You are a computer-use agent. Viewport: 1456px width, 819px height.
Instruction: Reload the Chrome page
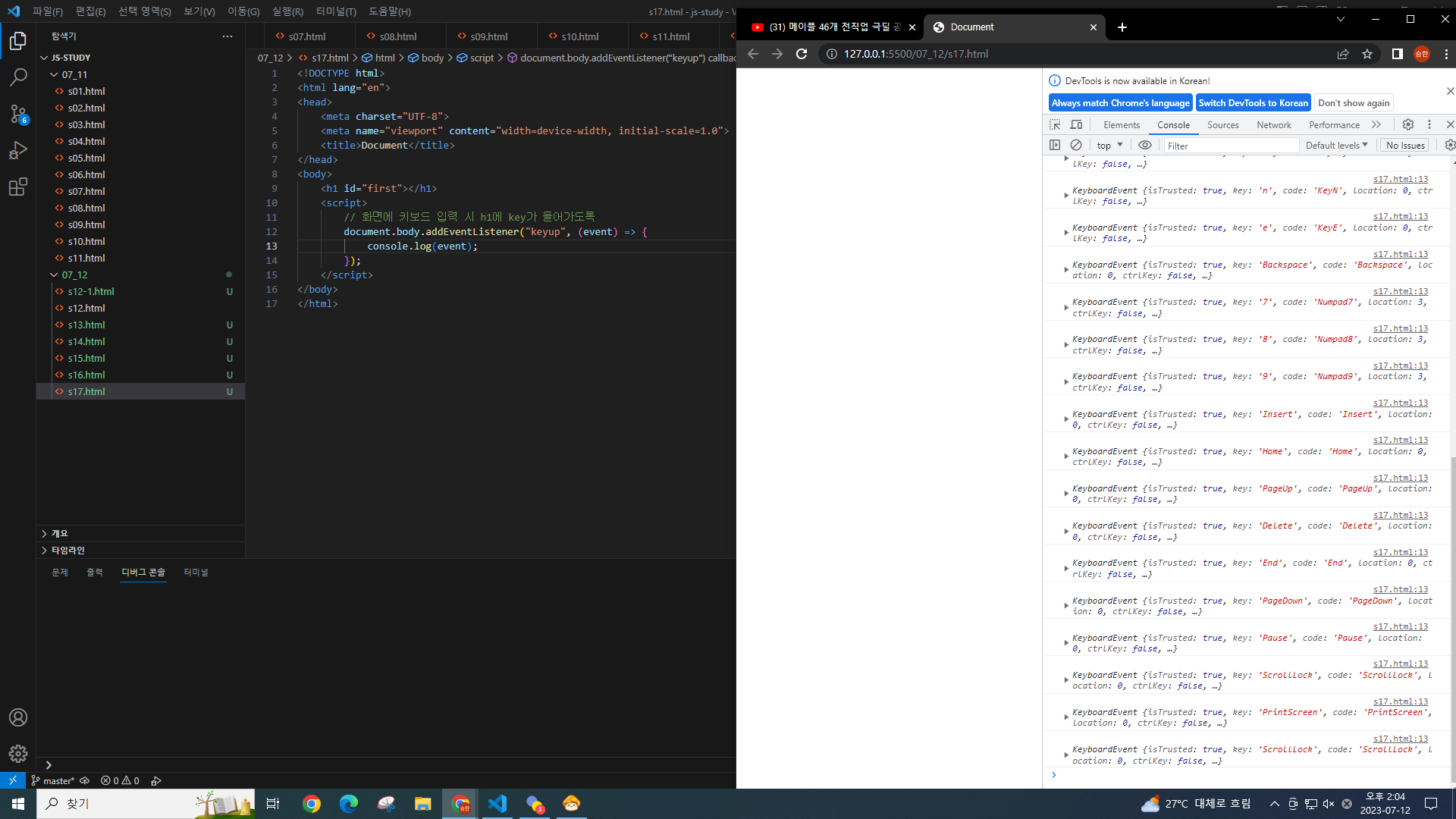[802, 54]
